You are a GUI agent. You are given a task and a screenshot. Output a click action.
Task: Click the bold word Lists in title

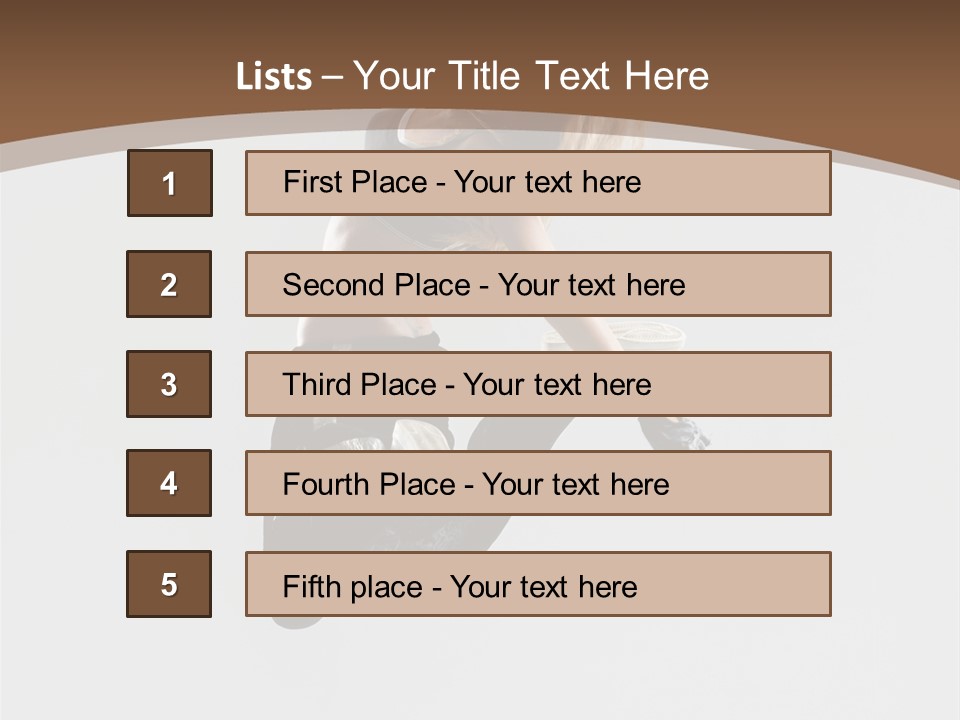(274, 76)
